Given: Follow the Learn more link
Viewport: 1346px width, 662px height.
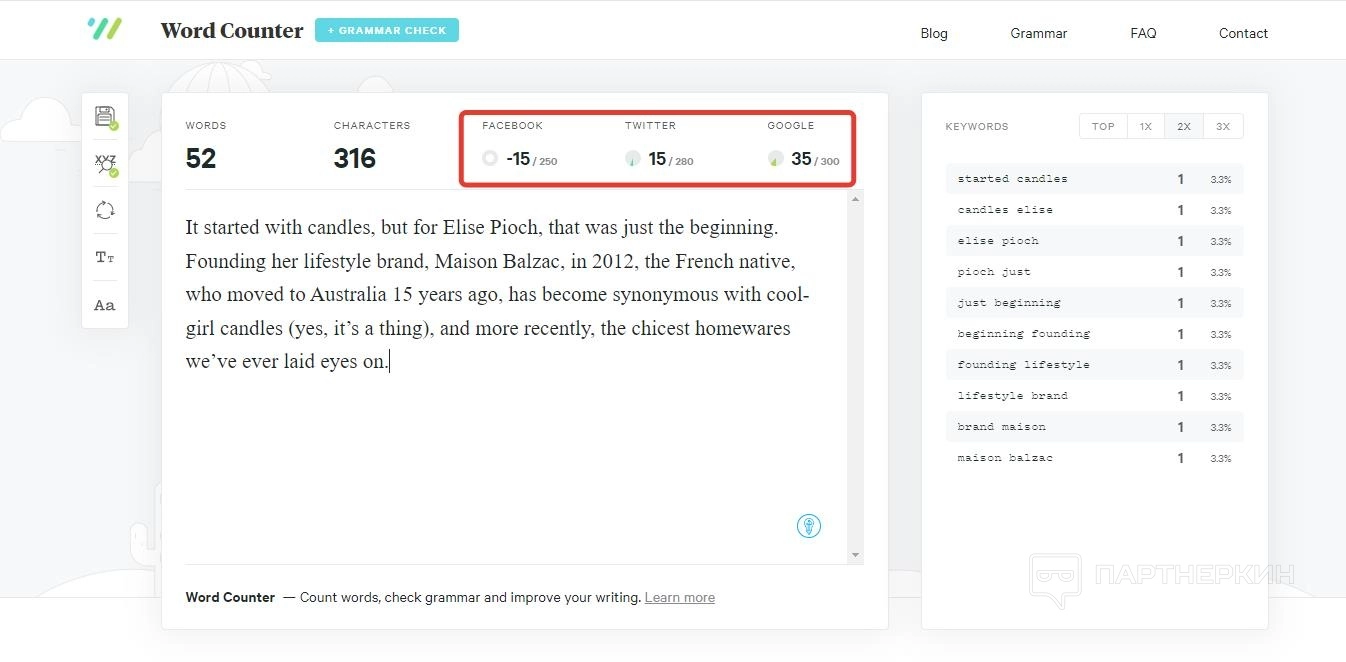Looking at the screenshot, I should pyautogui.click(x=679, y=597).
